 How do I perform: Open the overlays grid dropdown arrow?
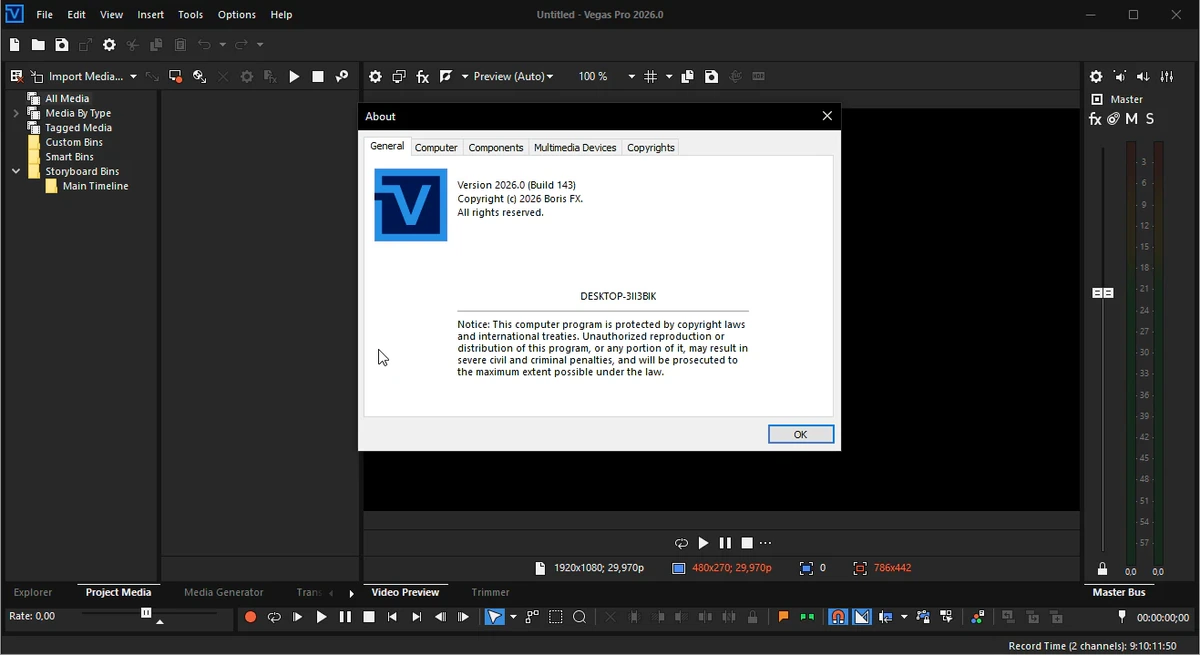point(668,77)
